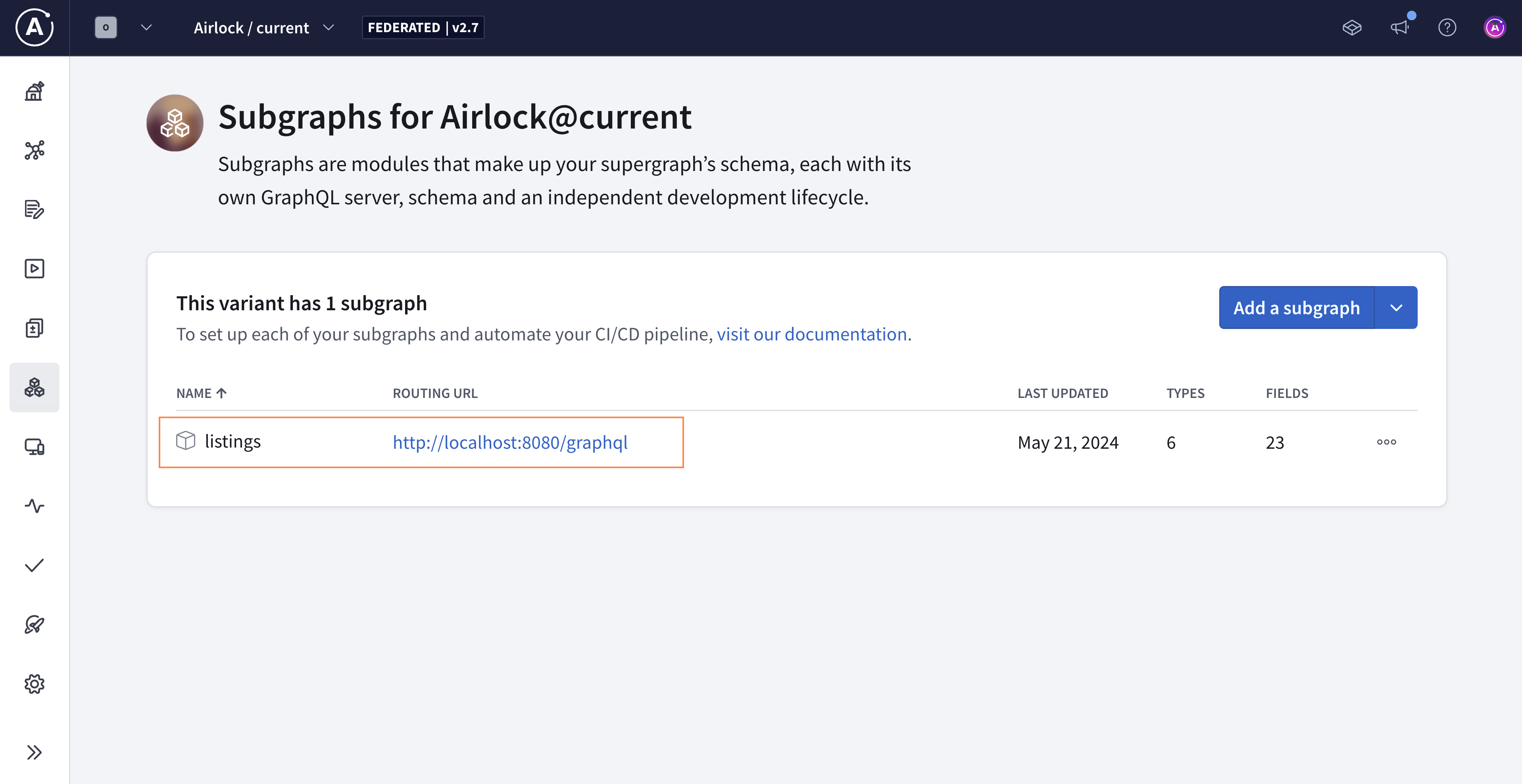
Task: Launch the Explorer with the play icon
Action: click(x=34, y=269)
